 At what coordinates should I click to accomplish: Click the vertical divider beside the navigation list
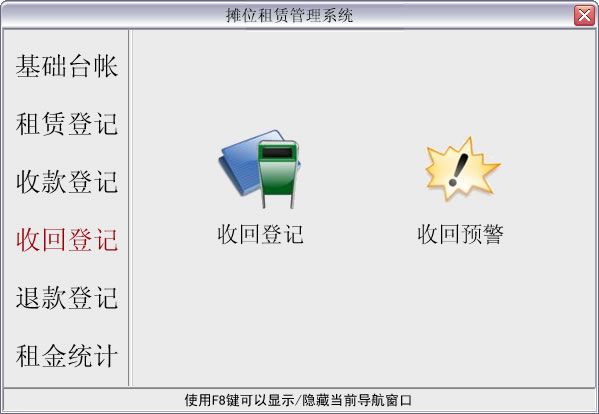(x=129, y=208)
